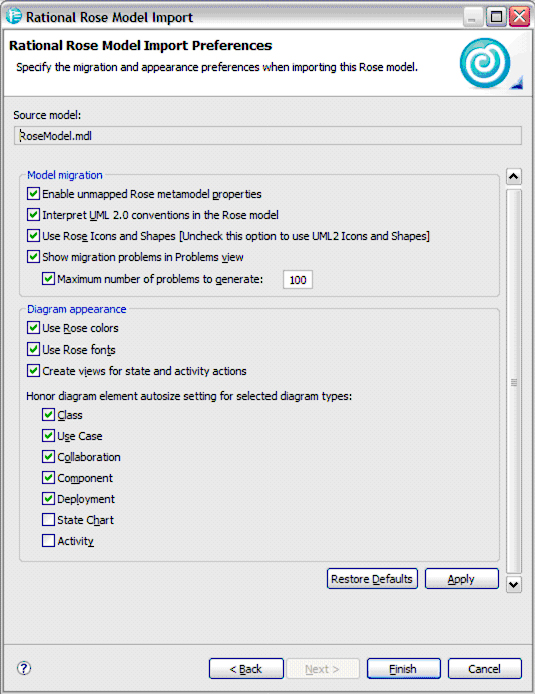The height and width of the screenshot is (694, 535).
Task: Click Finish to import the model
Action: [x=404, y=668]
